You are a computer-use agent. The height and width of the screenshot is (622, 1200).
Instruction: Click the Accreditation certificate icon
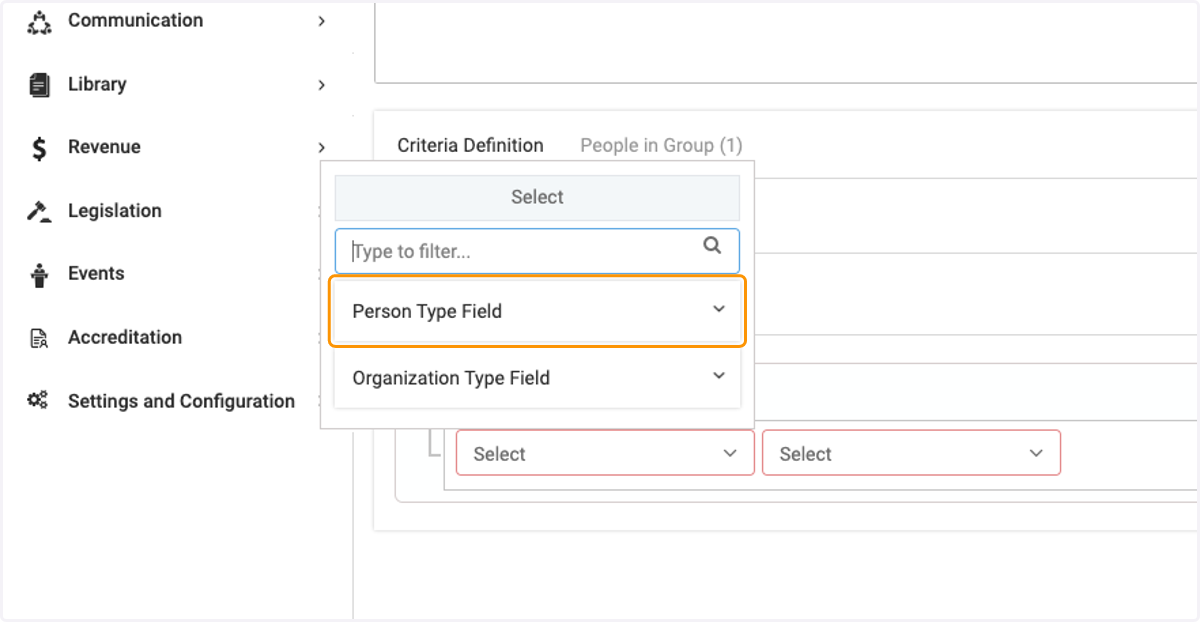coord(39,338)
